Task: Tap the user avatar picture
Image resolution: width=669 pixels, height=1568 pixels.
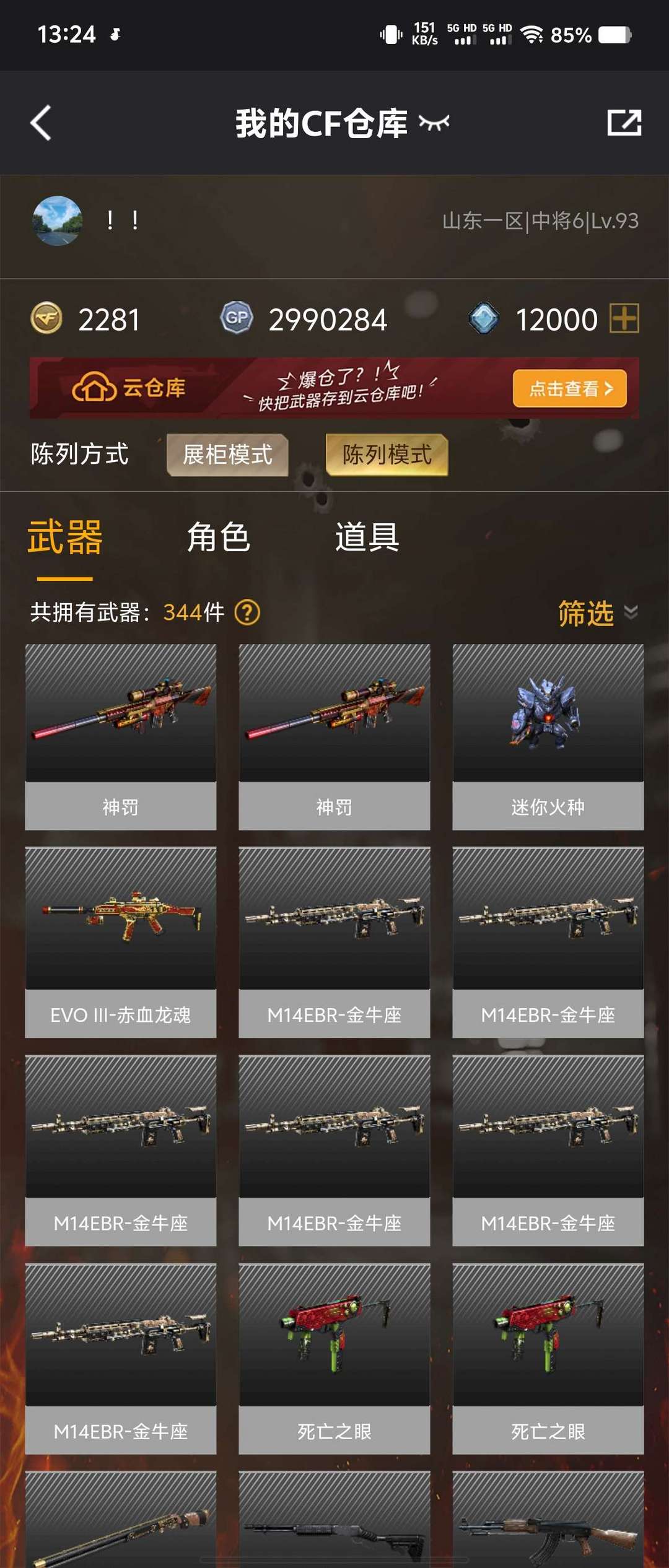Action: click(x=57, y=221)
